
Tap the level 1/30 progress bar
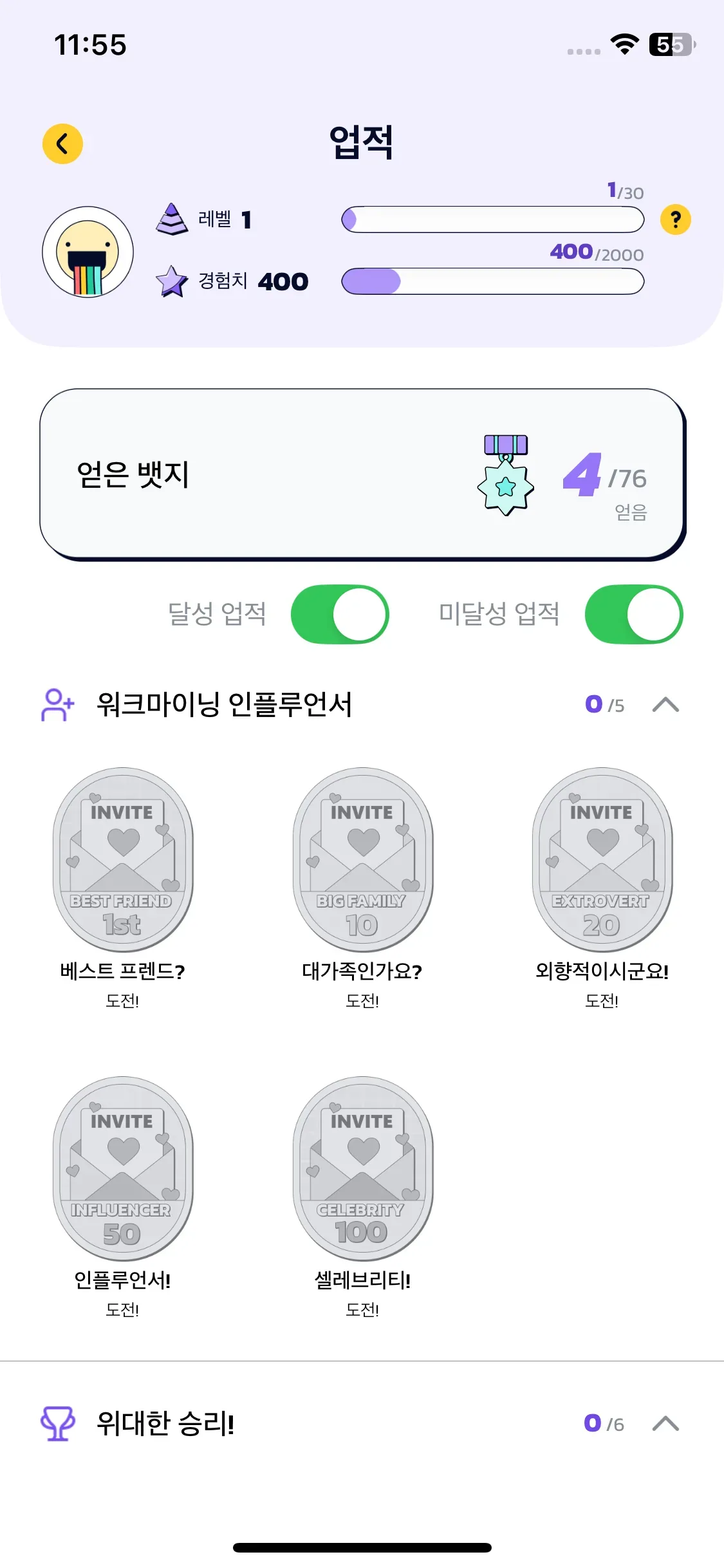[x=492, y=219]
